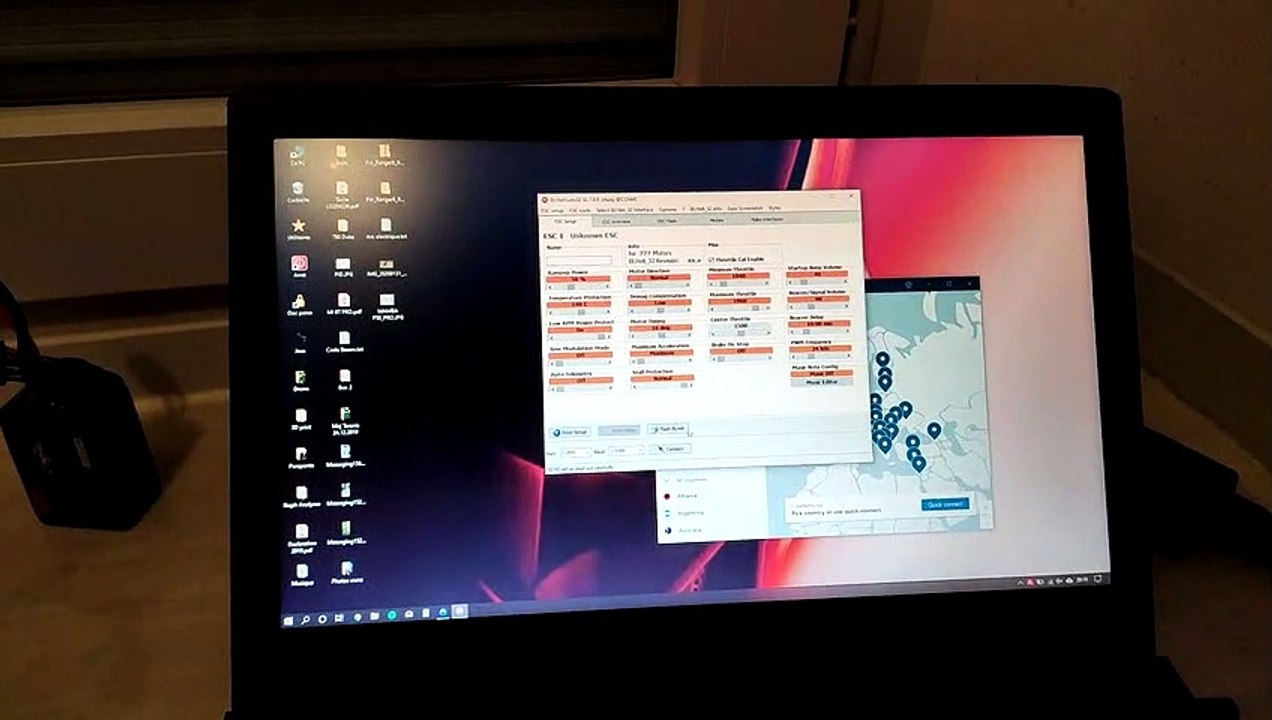The image size is (1272, 720).
Task: Open the Windows Start menu
Action: (287, 620)
